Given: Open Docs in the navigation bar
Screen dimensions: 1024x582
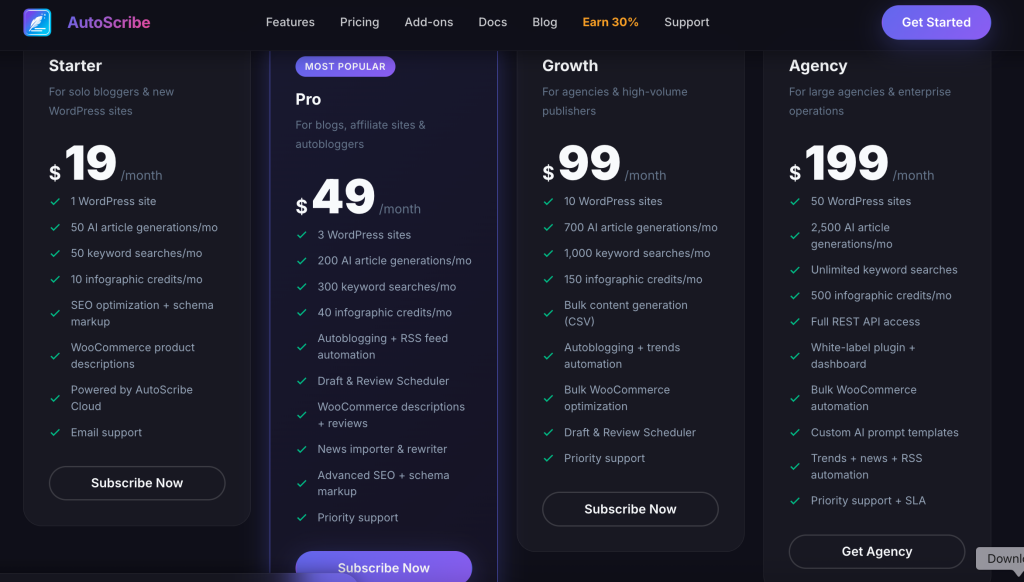Looking at the screenshot, I should (492, 22).
